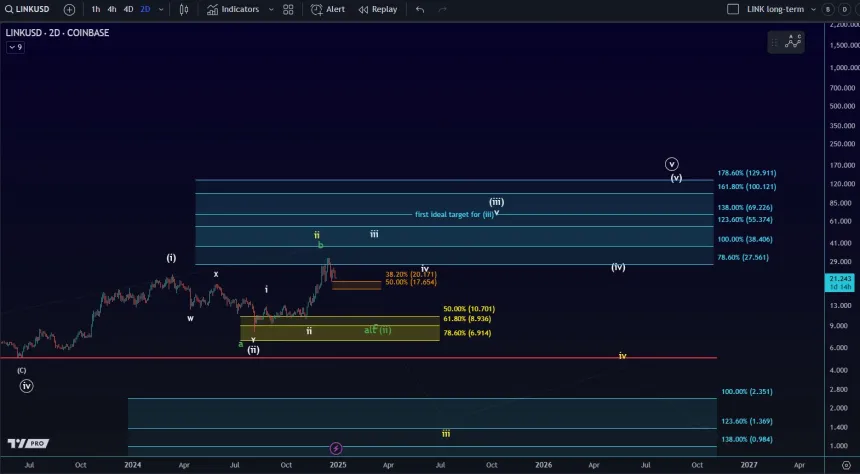
Task: Open the Indicators dialog
Action: (x=233, y=9)
